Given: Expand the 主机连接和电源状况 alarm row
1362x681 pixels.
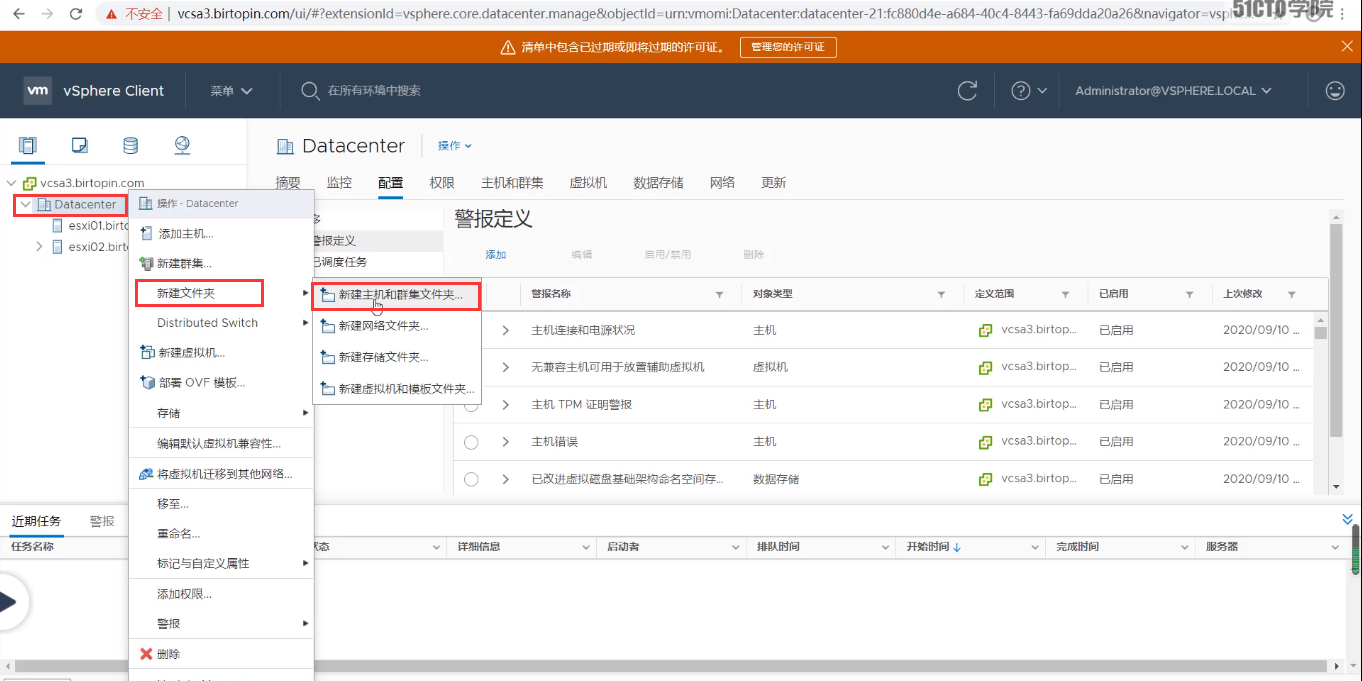Looking at the screenshot, I should tap(506, 330).
